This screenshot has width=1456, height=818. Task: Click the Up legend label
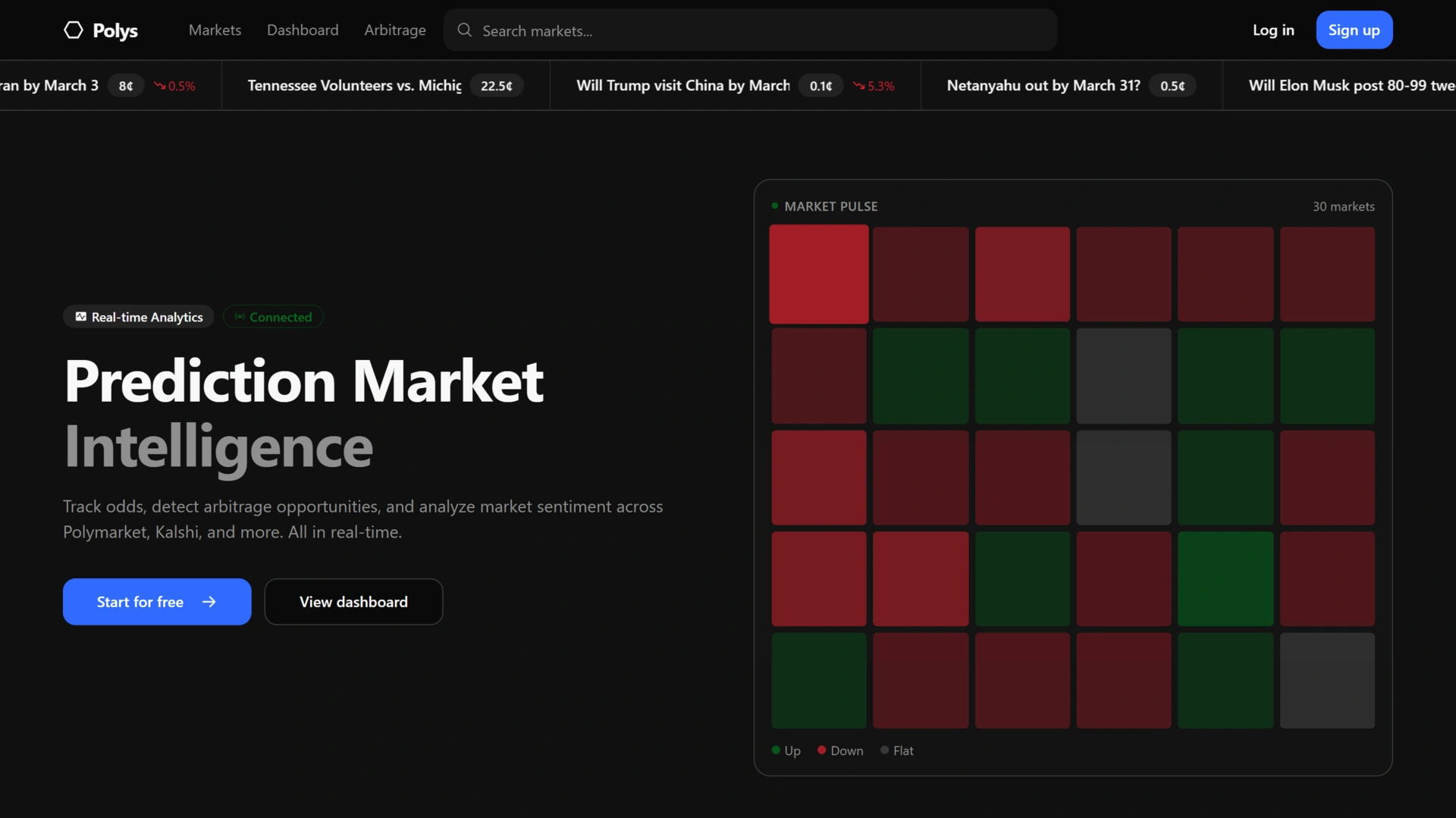[792, 751]
